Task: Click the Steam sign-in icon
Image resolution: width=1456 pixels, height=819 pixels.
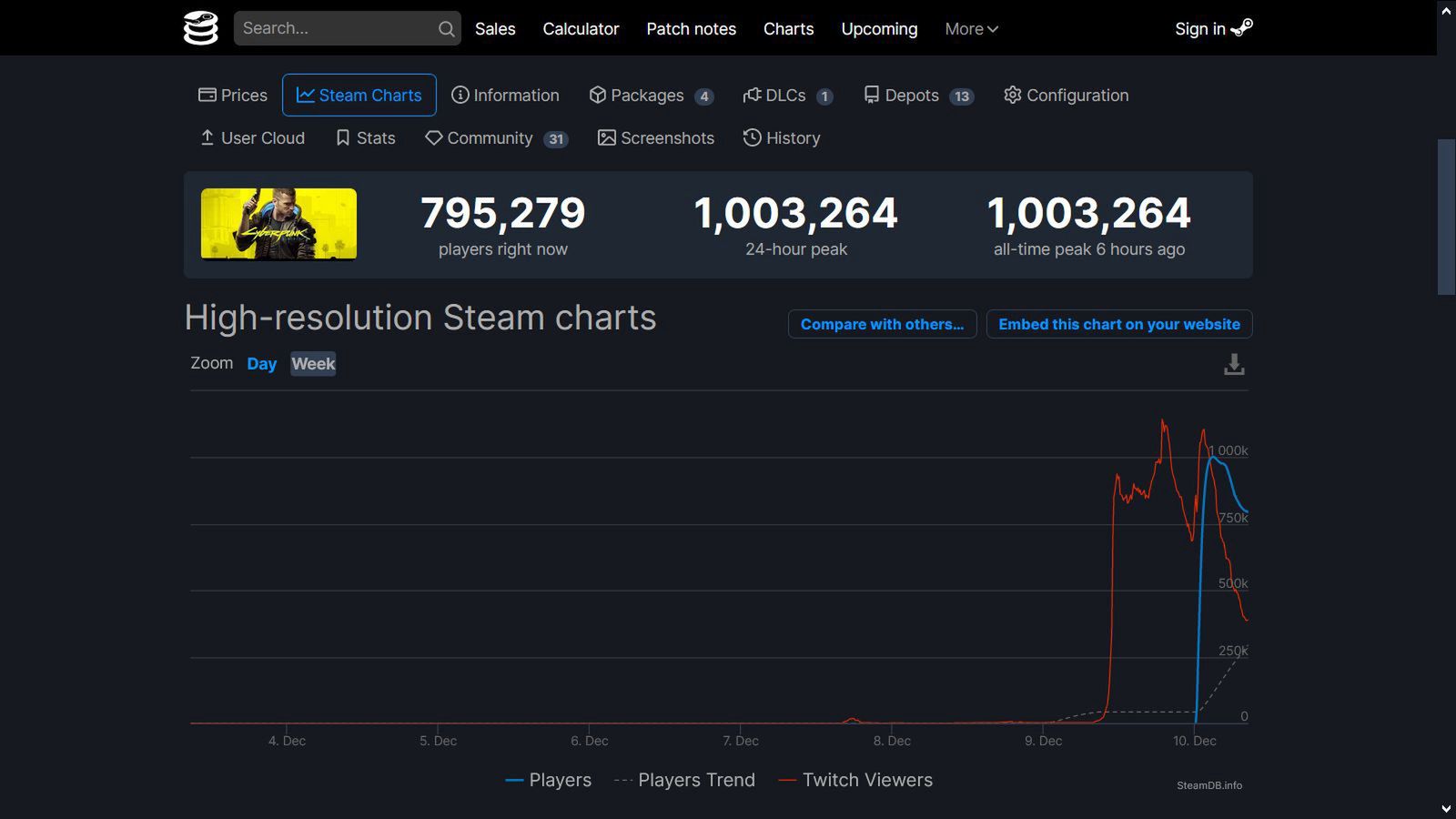Action: [x=1242, y=28]
